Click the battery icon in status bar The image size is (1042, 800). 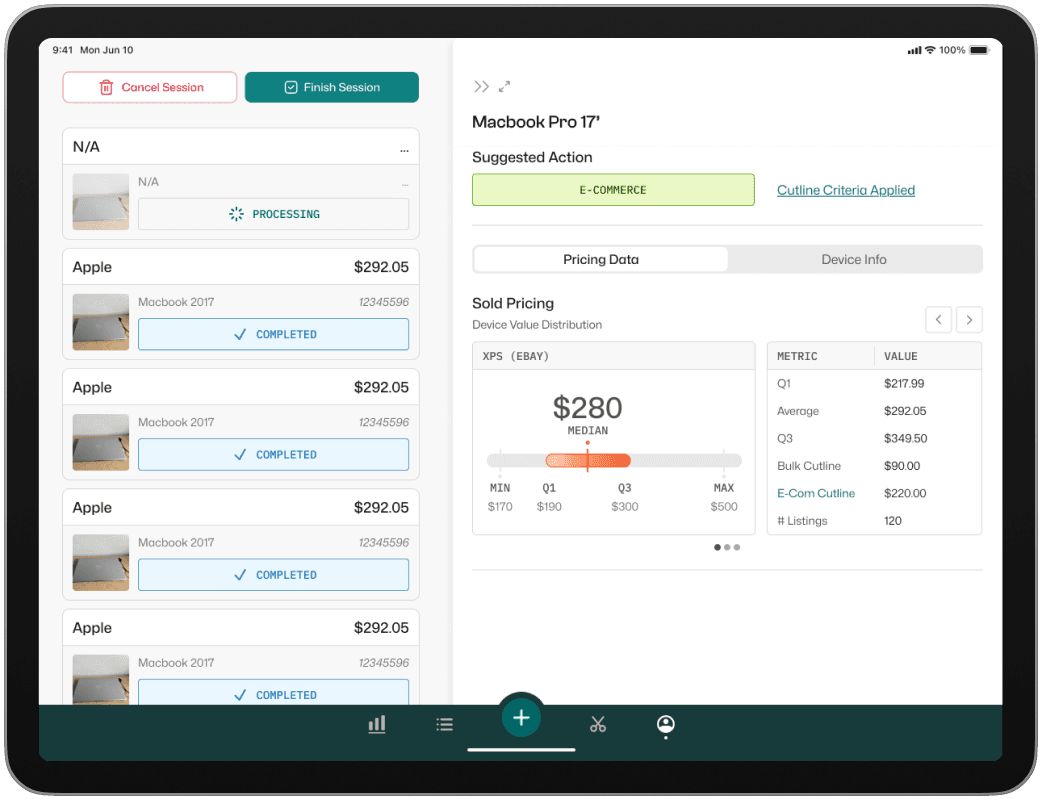[x=979, y=50]
